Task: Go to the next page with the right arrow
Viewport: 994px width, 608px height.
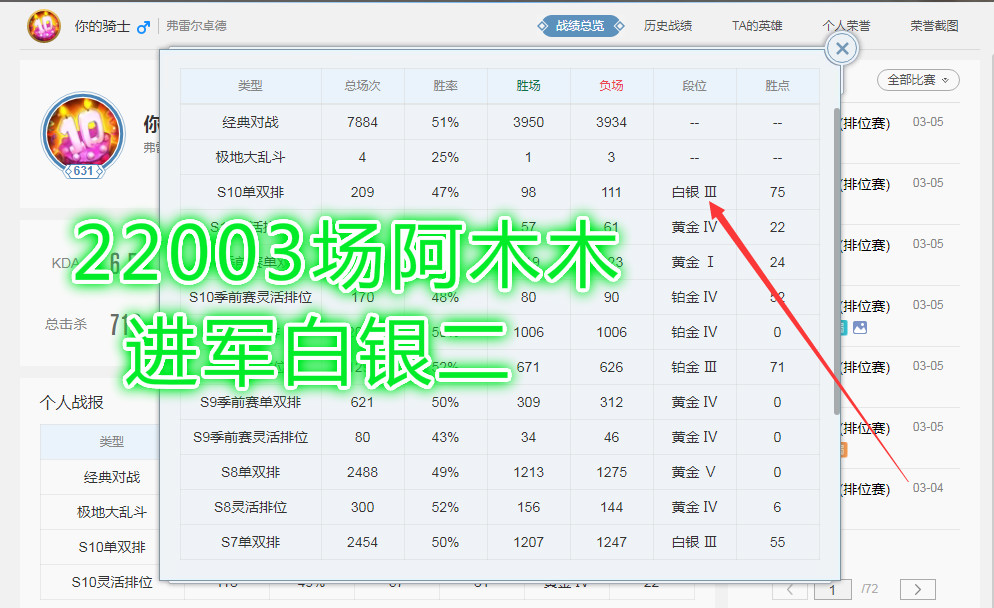Action: [x=918, y=589]
